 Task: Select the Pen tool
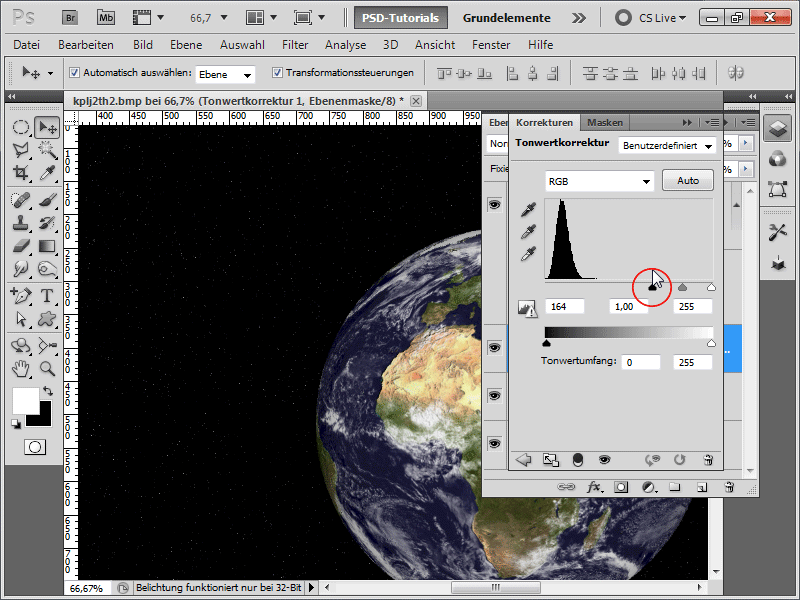click(20, 295)
